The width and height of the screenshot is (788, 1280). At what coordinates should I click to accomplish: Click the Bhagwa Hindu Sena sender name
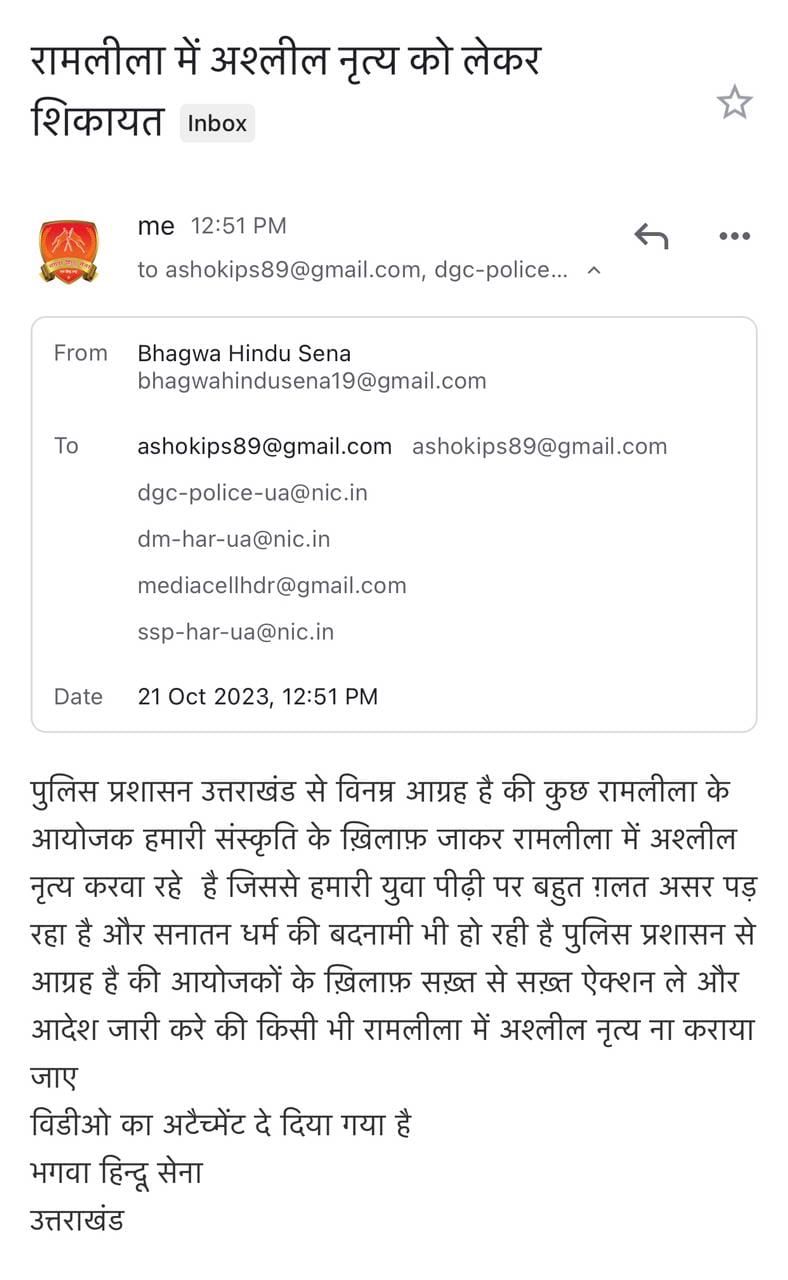(x=244, y=353)
